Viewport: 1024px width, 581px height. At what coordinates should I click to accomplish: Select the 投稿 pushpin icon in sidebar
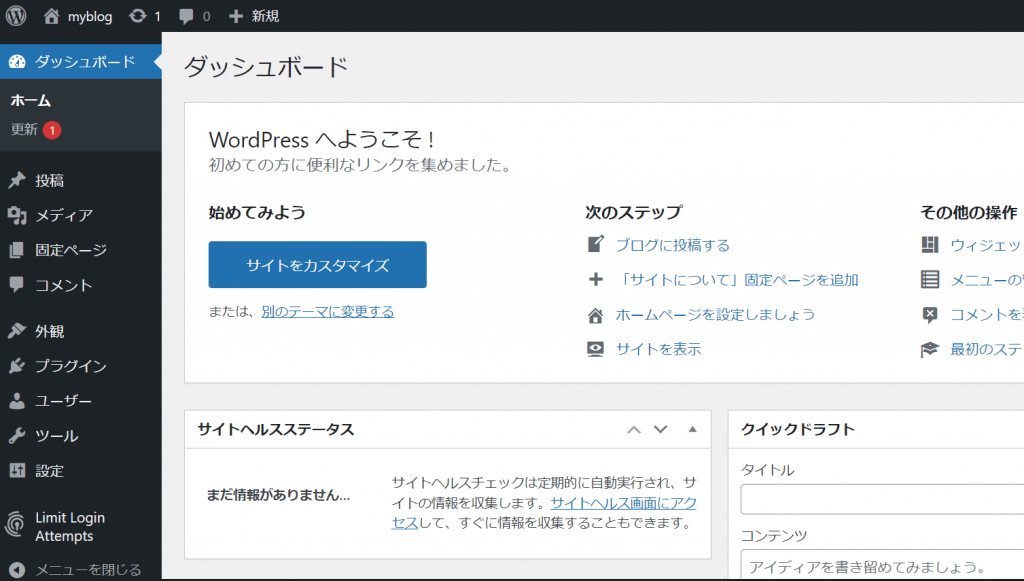pos(20,180)
